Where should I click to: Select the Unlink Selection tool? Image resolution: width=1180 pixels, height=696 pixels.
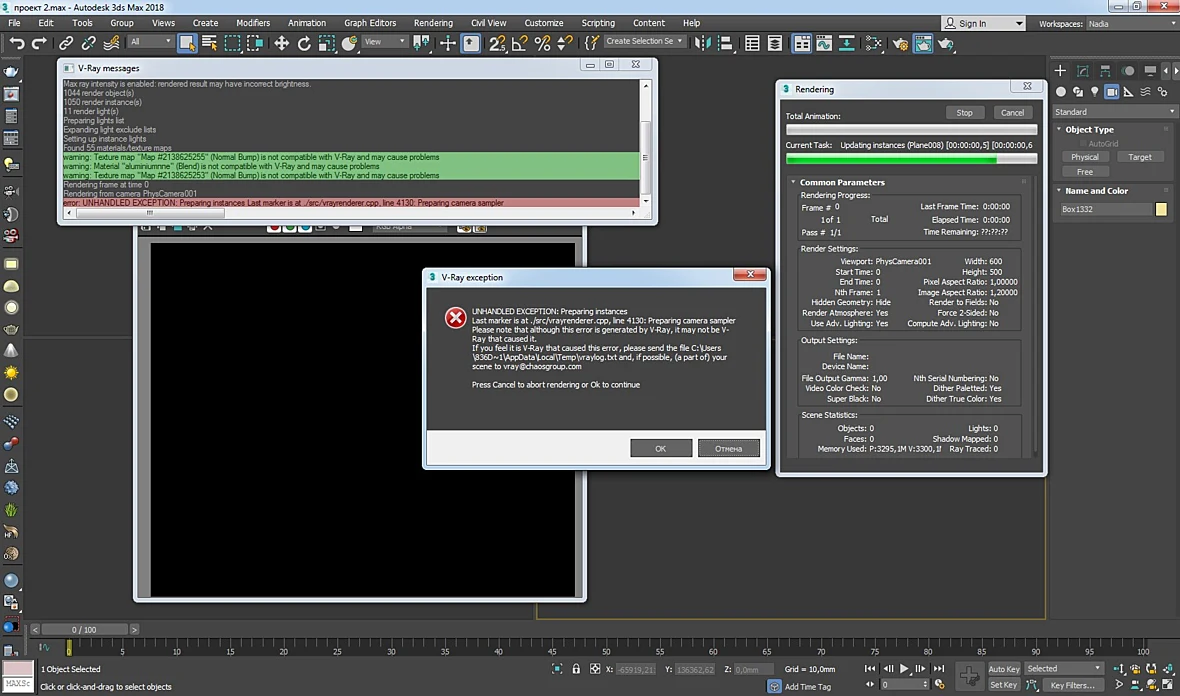coord(89,44)
